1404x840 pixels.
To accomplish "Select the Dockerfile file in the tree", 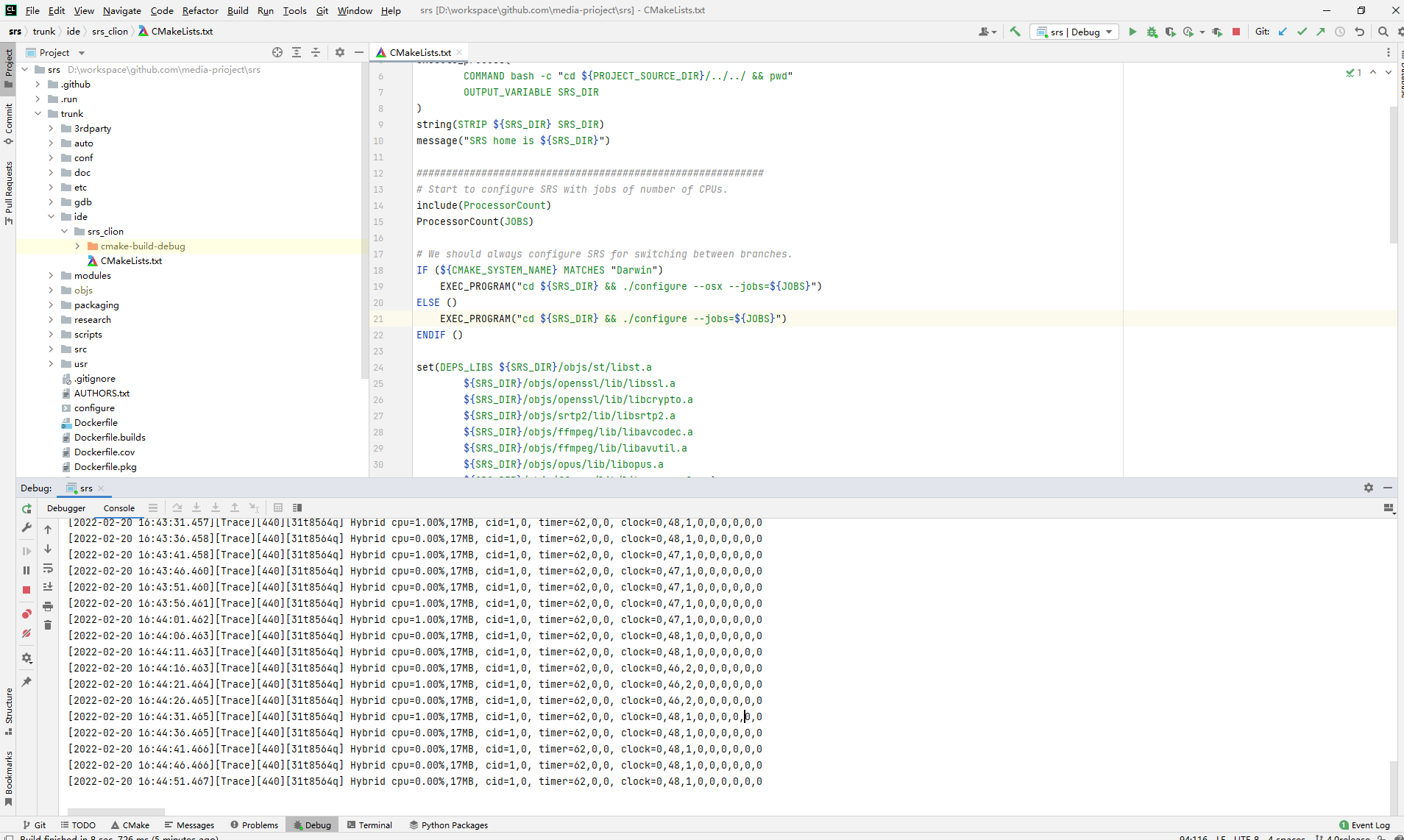I will [x=96, y=423].
